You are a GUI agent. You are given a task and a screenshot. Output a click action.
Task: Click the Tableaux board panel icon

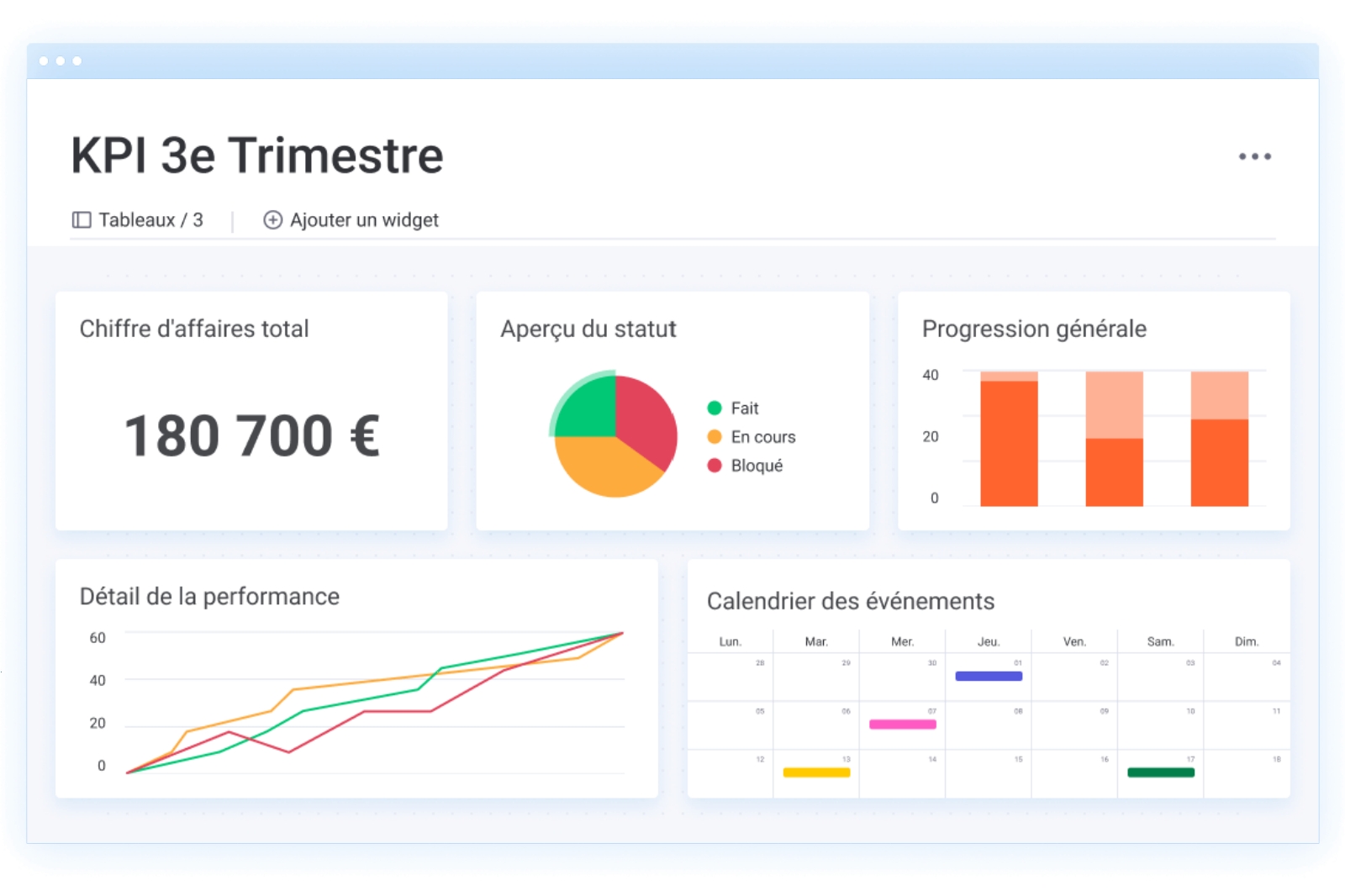(x=82, y=220)
